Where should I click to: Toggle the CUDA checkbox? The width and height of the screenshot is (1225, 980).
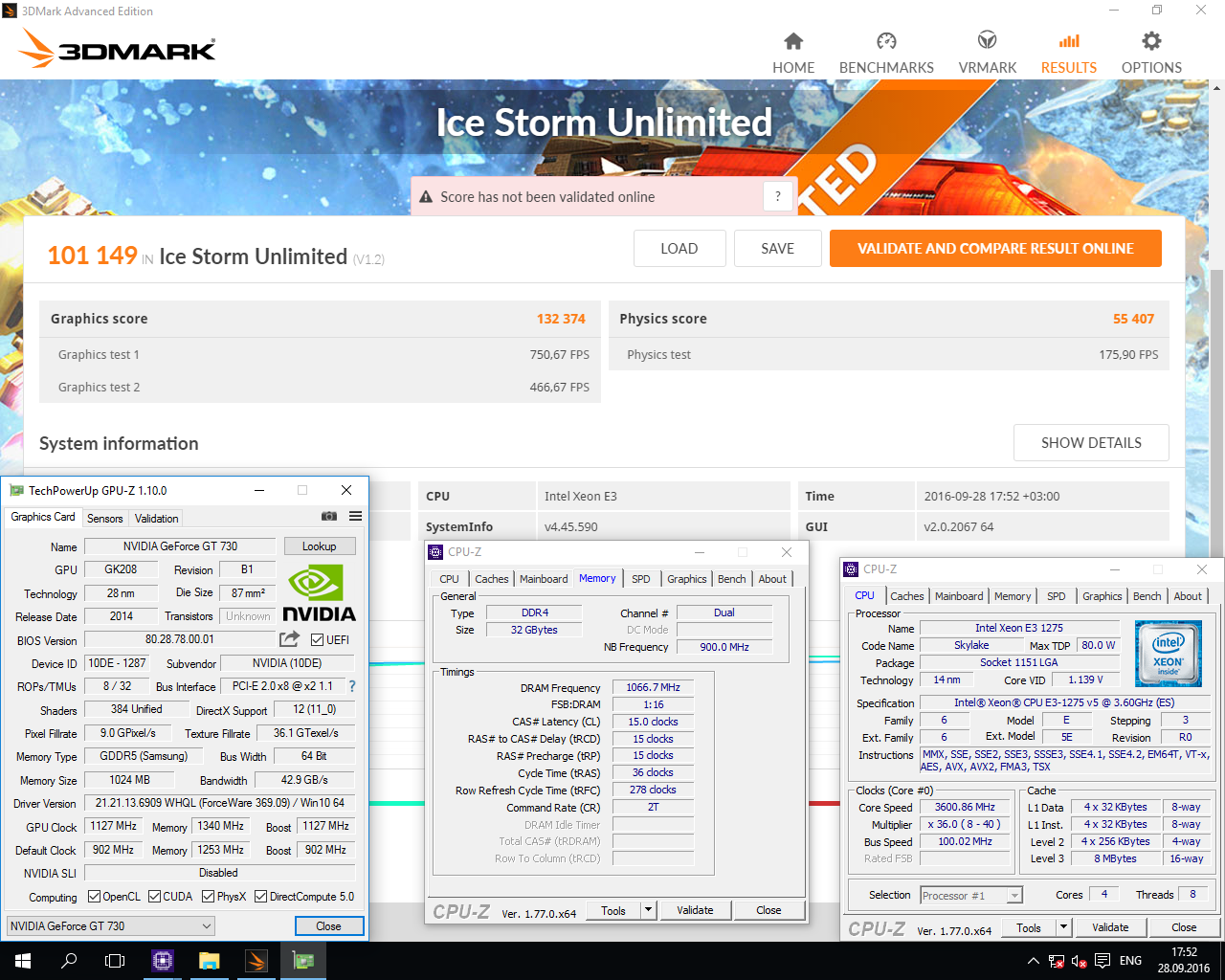[x=155, y=897]
